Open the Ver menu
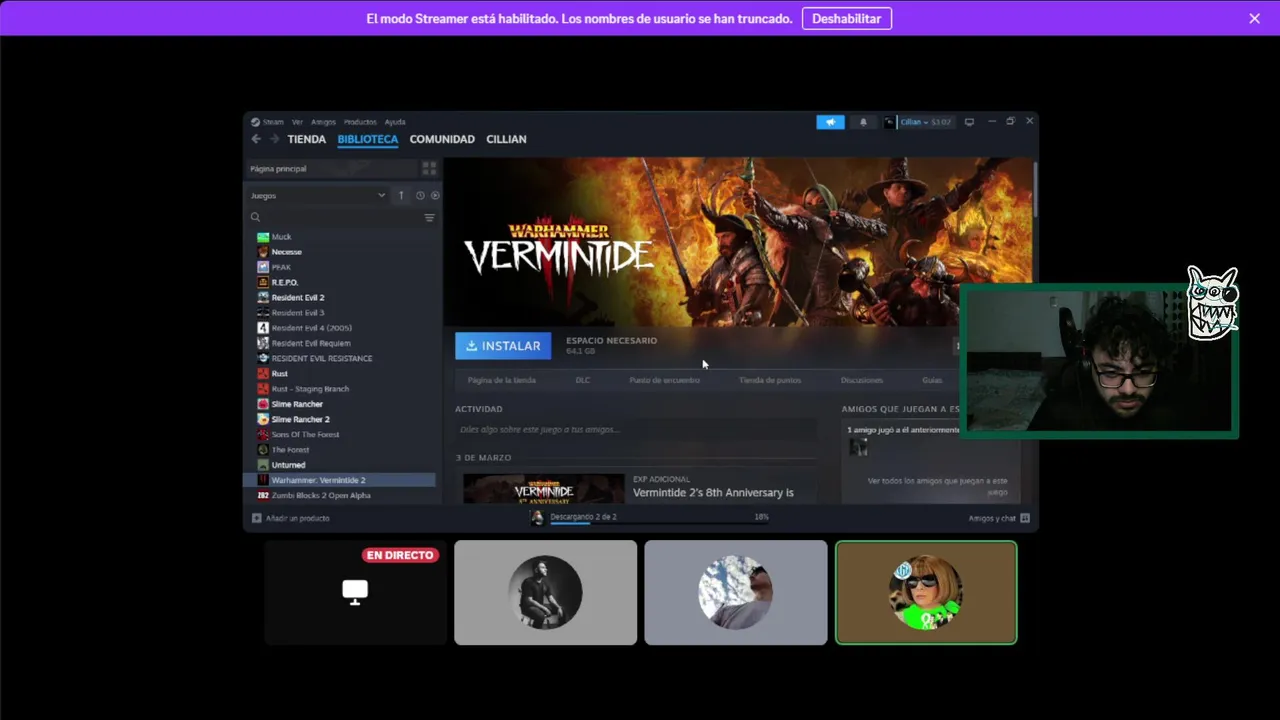 click(297, 122)
